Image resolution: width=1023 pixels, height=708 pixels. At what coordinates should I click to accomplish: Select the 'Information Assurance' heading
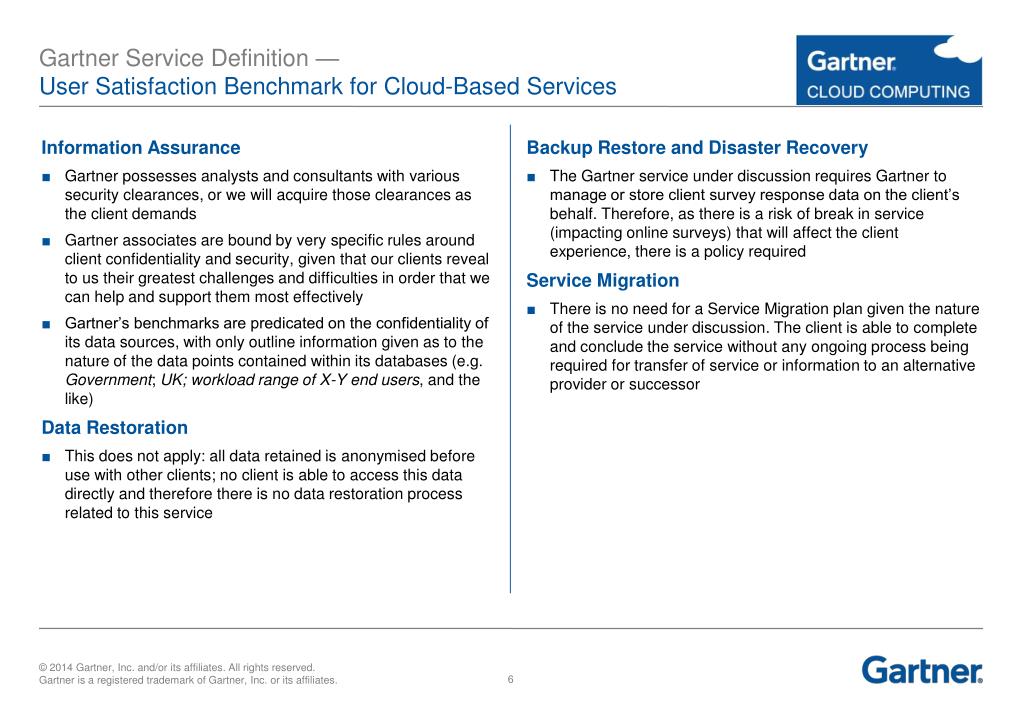[x=140, y=147]
